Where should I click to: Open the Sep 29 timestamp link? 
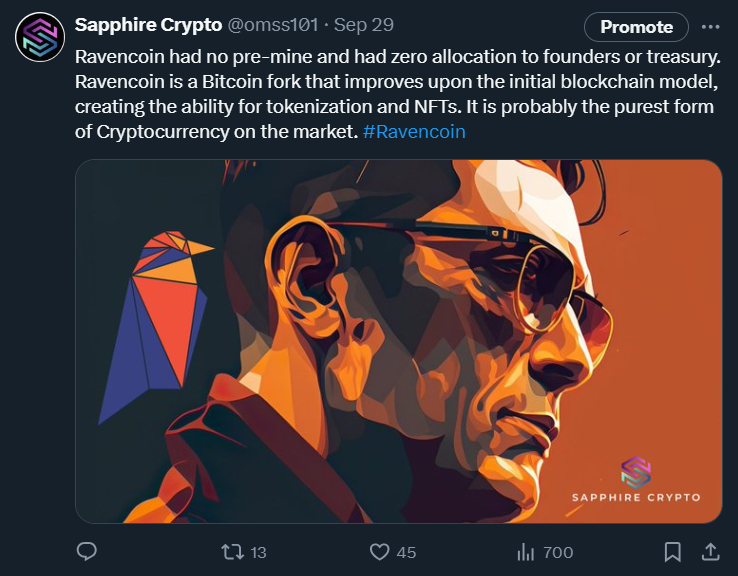[363, 25]
